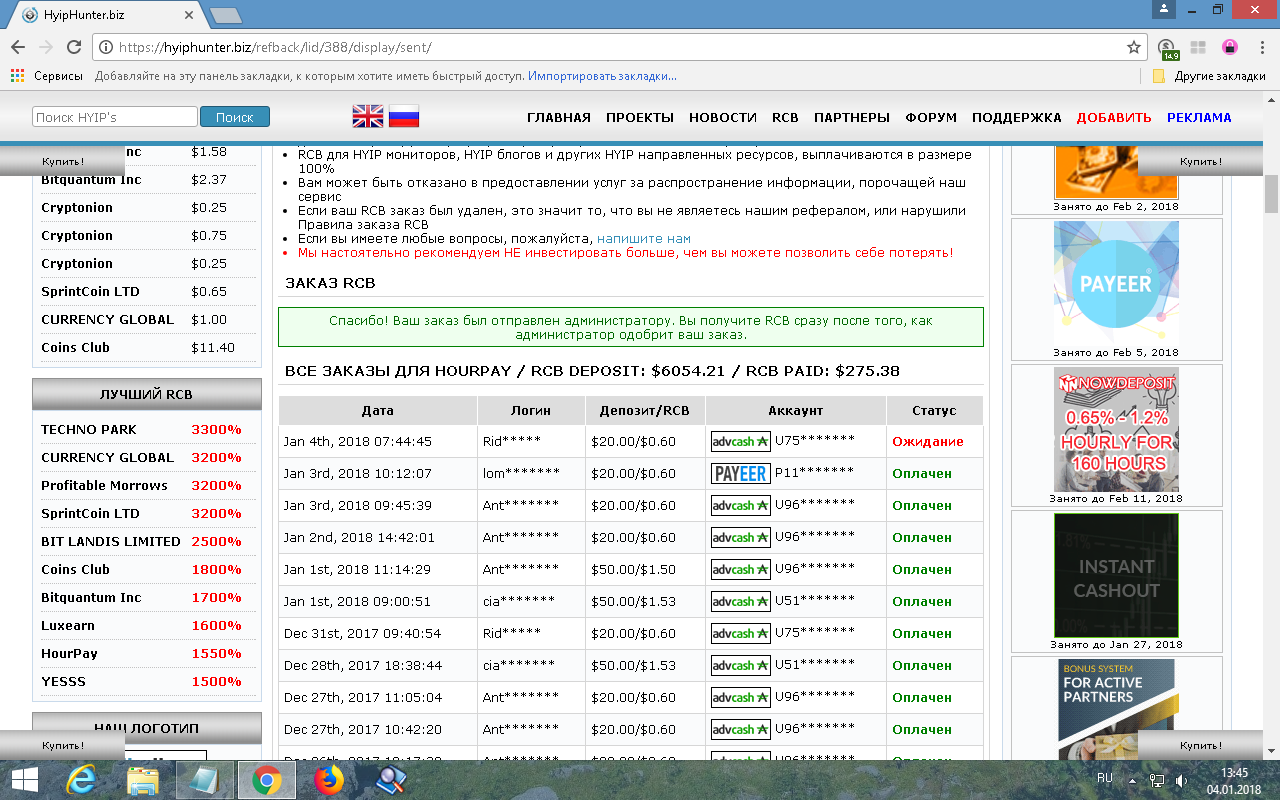Viewport: 1280px width, 800px height.
Task: Click the extension icon with 14.9 badge
Action: point(1166,48)
